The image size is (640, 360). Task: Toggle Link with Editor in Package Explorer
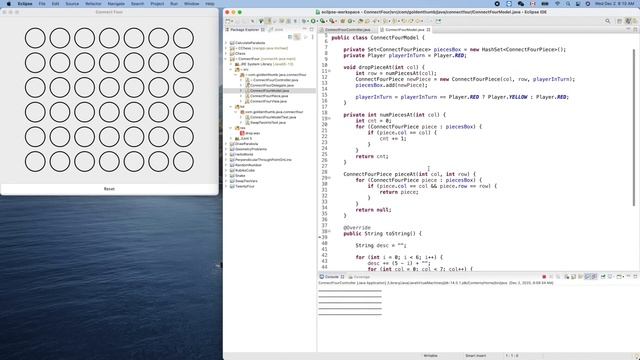coord(297,37)
